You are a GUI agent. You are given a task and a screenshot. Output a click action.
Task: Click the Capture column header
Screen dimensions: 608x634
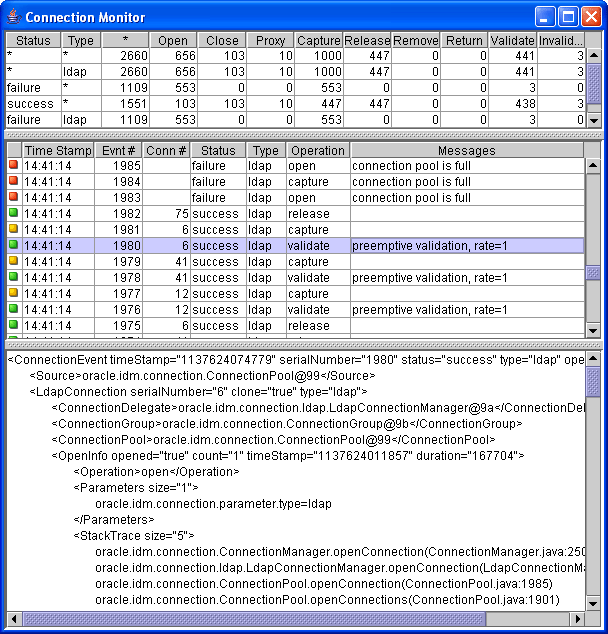click(319, 40)
